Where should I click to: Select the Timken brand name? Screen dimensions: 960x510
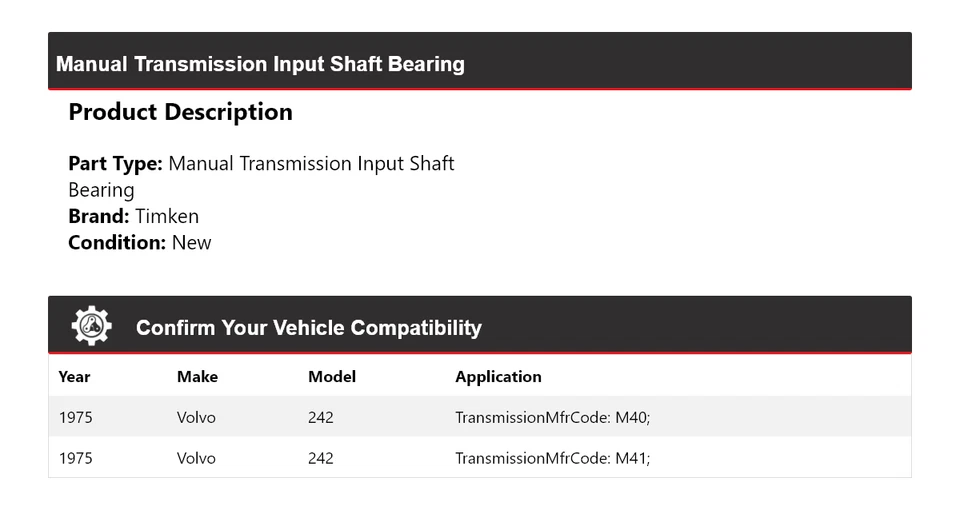(167, 216)
